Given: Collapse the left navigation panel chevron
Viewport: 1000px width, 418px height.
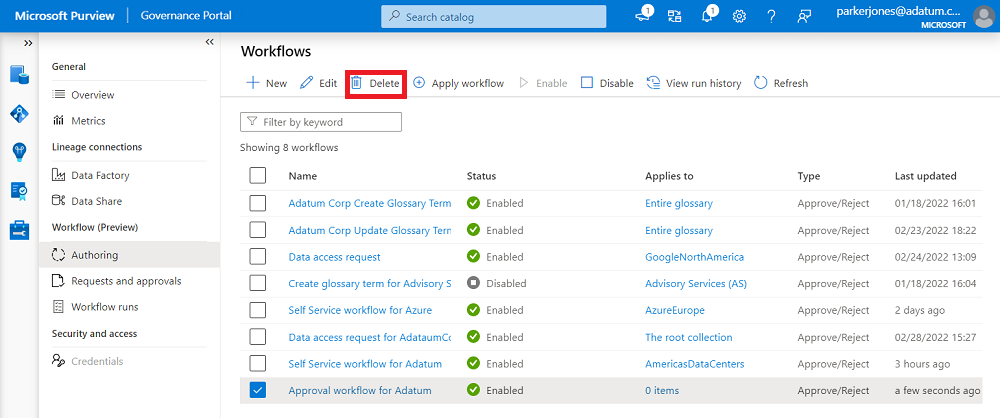Looking at the screenshot, I should pyautogui.click(x=210, y=42).
